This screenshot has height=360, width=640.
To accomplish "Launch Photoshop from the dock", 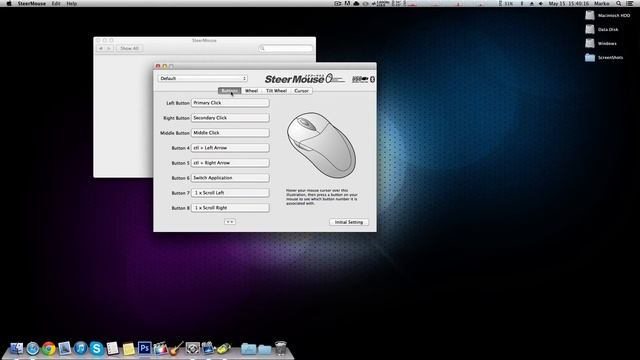I will pyautogui.click(x=144, y=348).
